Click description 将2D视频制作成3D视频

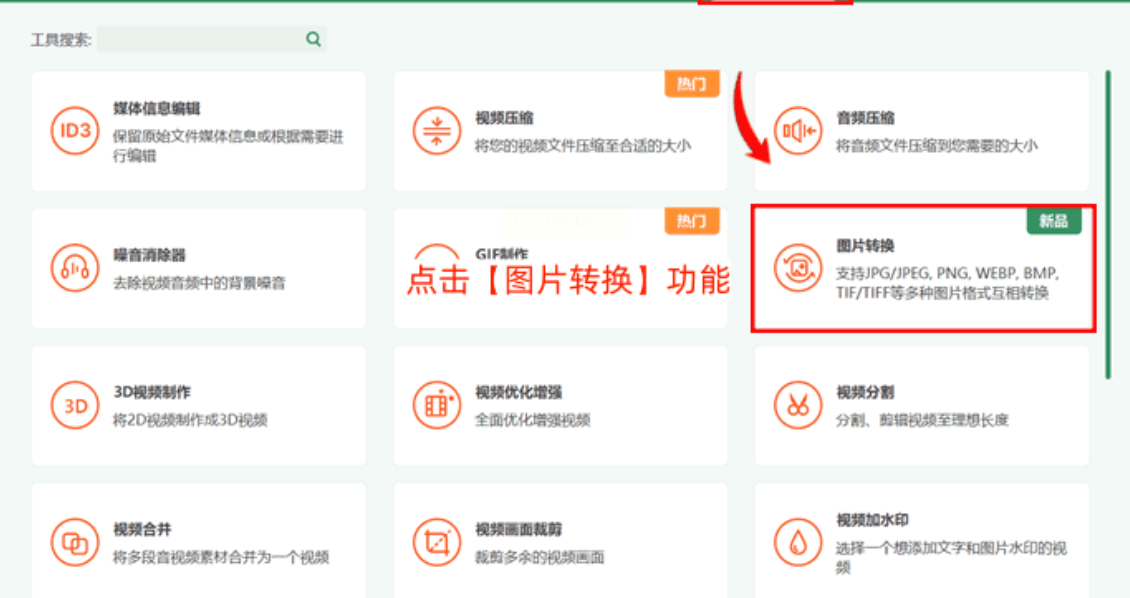pos(190,420)
